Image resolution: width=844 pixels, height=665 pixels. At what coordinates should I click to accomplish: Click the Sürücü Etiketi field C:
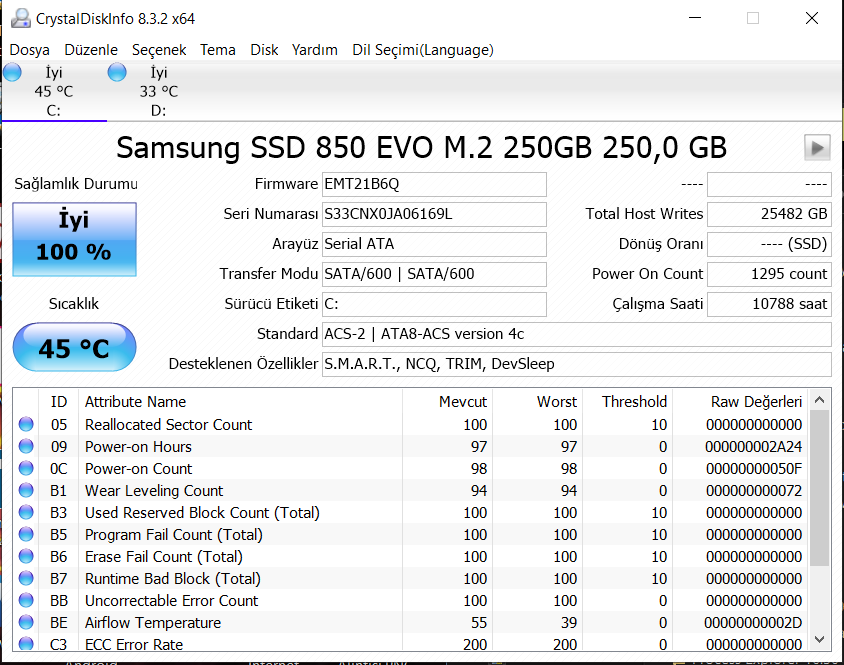point(434,304)
